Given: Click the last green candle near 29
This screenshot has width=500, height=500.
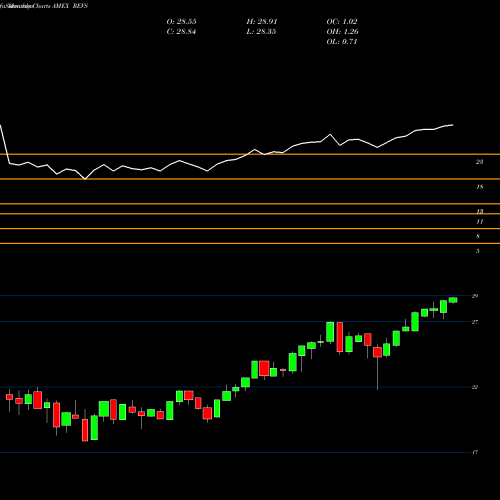Looking at the screenshot, I should coord(453,300).
